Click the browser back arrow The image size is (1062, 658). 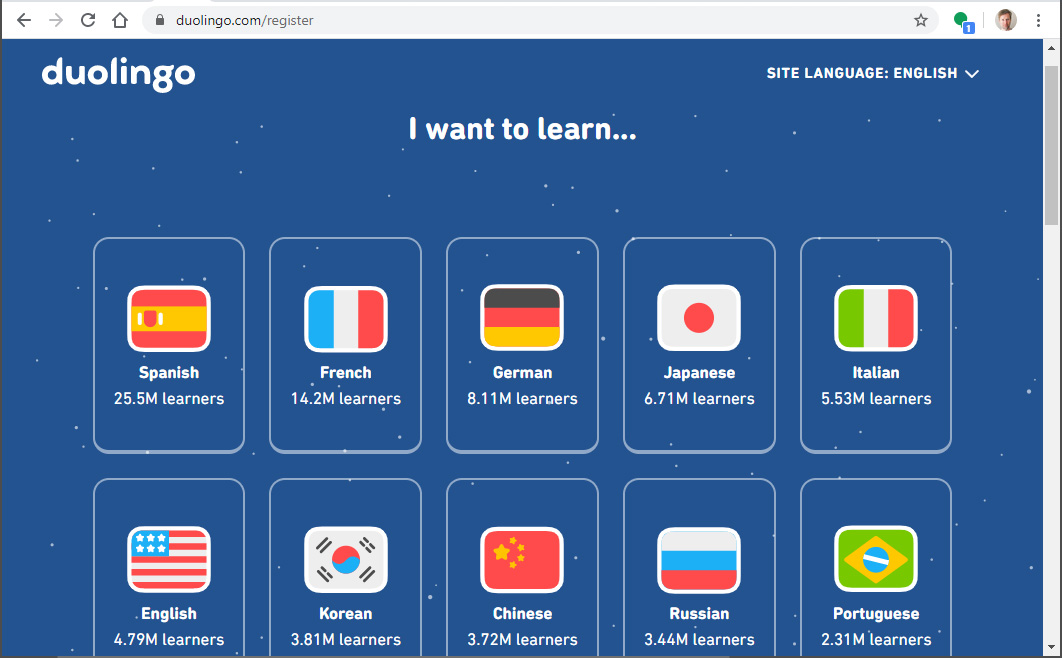[24, 20]
